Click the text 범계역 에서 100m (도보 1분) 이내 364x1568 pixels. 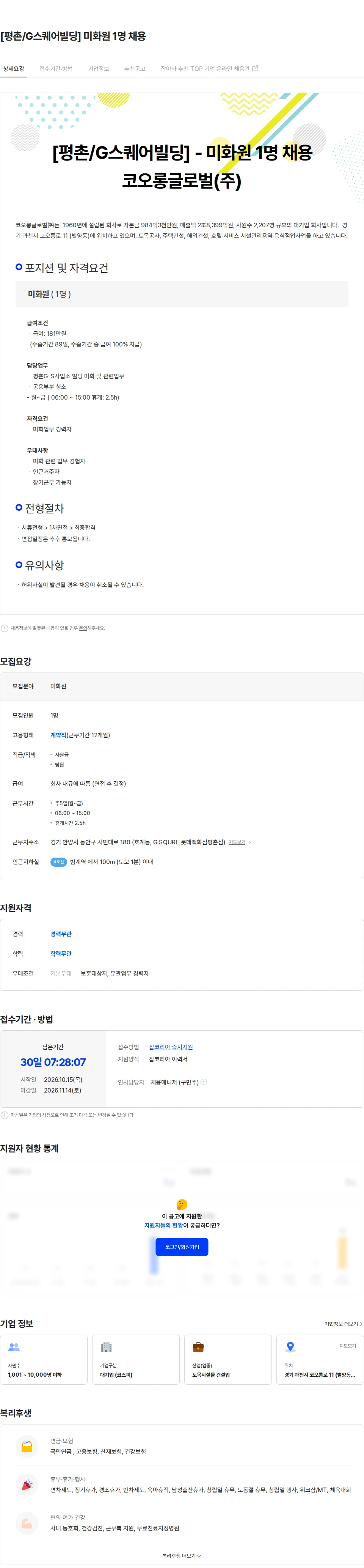(111, 862)
